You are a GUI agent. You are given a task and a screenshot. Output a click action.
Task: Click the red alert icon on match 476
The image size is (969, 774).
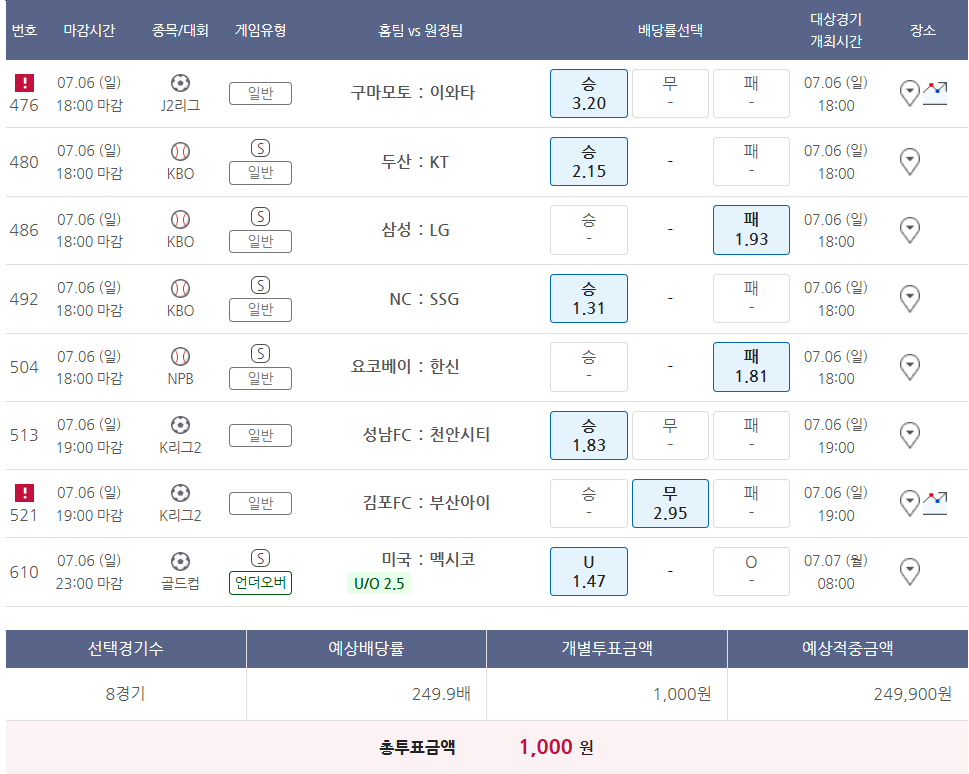pyautogui.click(x=24, y=83)
